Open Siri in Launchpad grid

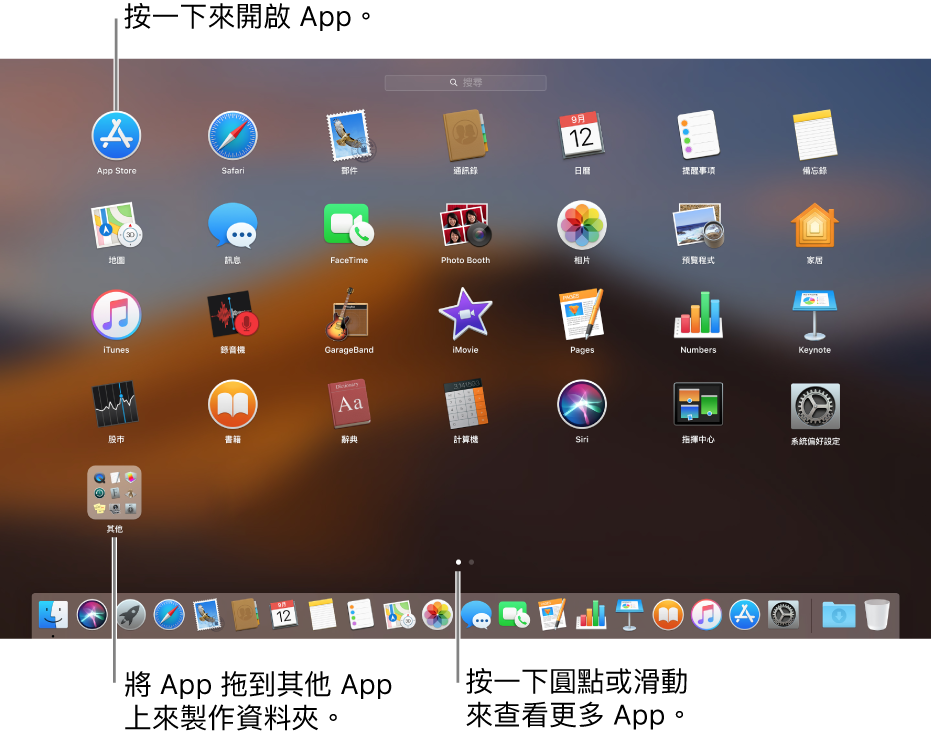point(582,404)
